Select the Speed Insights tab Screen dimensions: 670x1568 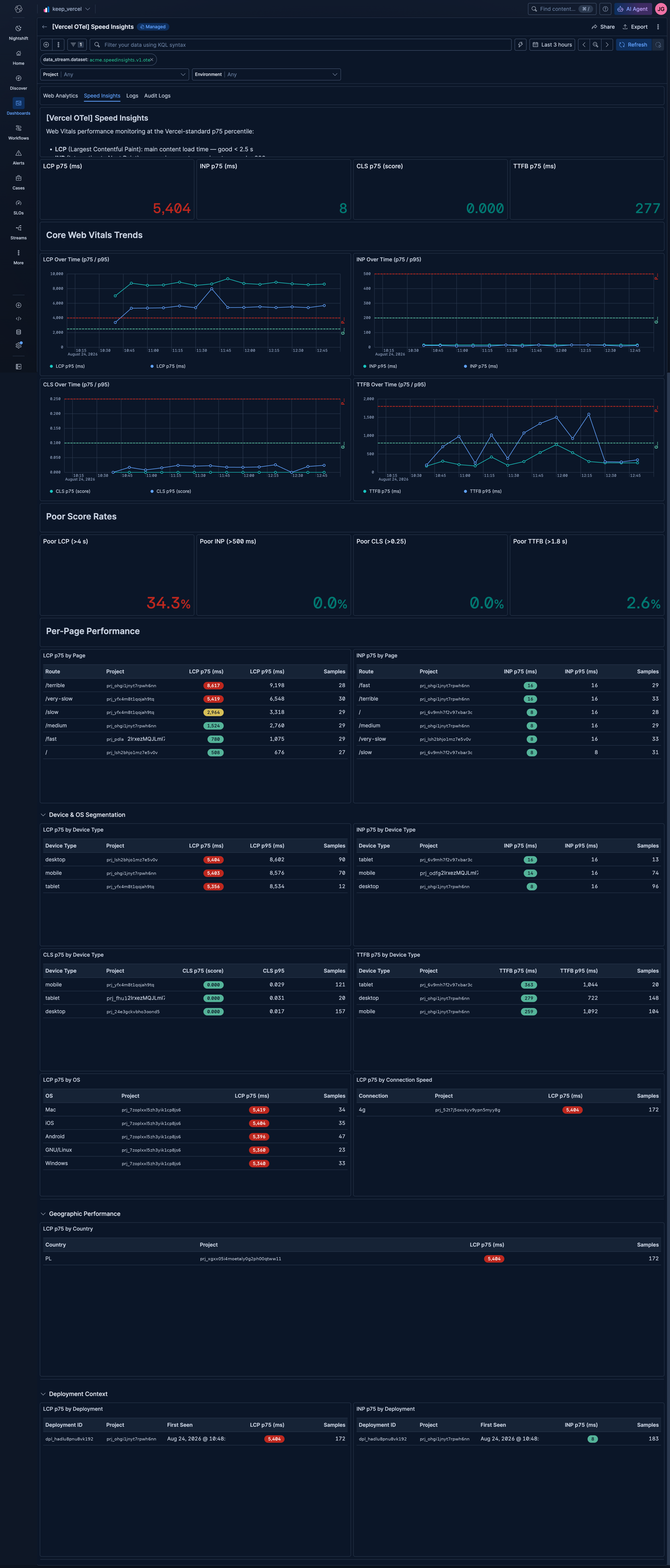pos(102,96)
